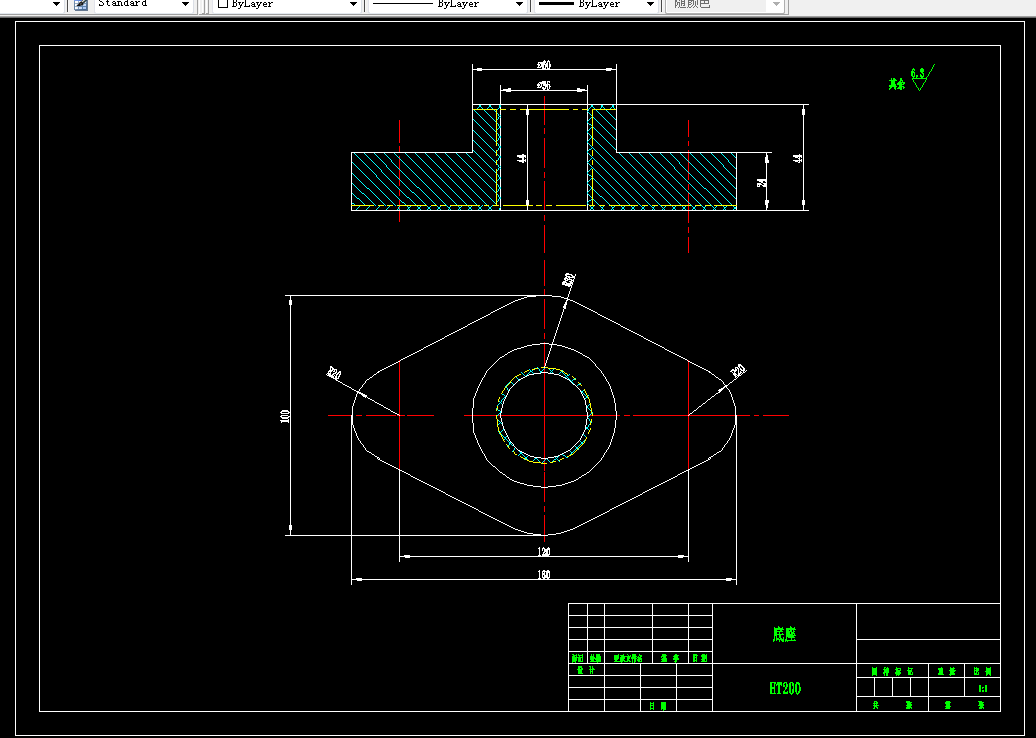Select the 1:1 scale value in title block
The image size is (1036, 738).
982,688
